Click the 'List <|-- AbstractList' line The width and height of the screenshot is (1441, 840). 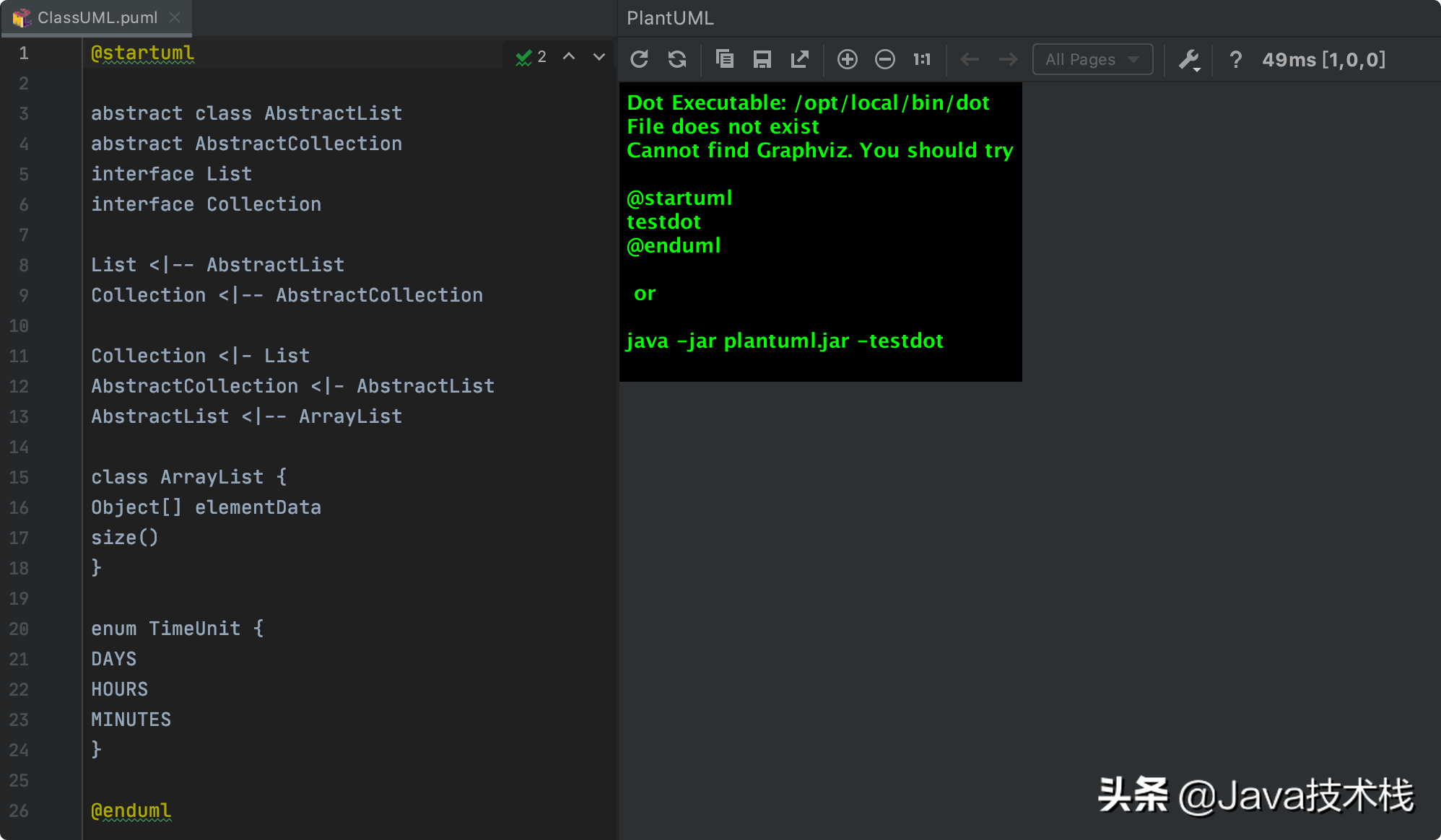(x=217, y=265)
